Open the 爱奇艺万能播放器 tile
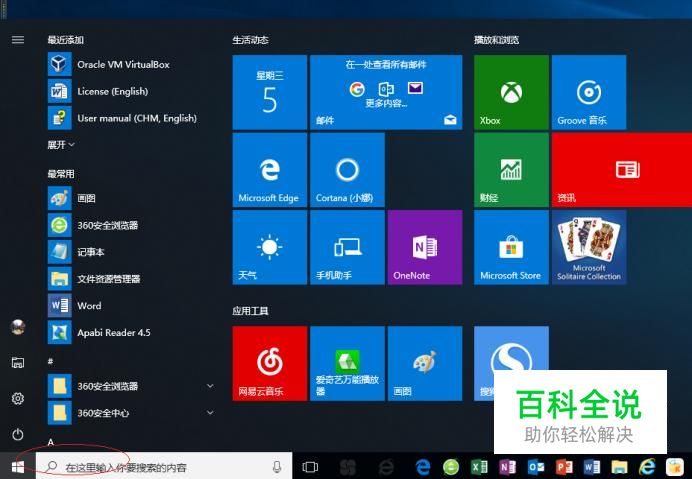Viewport: 692px width, 479px height. tap(347, 363)
